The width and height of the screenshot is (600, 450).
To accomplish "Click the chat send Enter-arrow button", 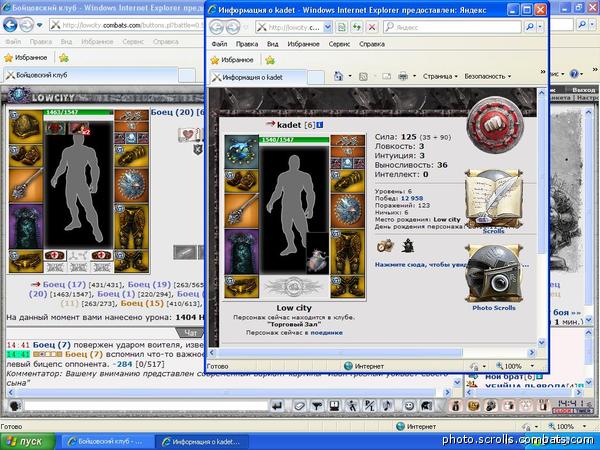I will pyautogui.click(x=277, y=406).
